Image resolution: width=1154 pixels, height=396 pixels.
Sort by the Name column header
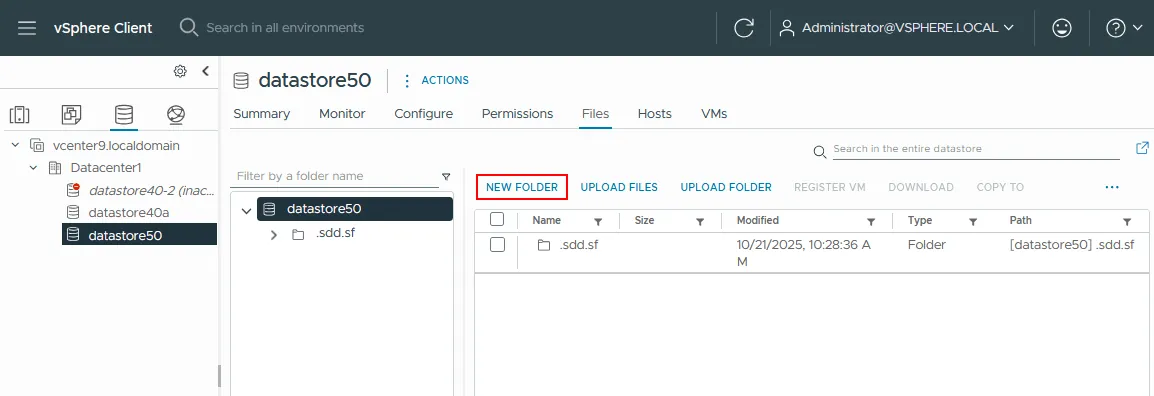point(547,220)
